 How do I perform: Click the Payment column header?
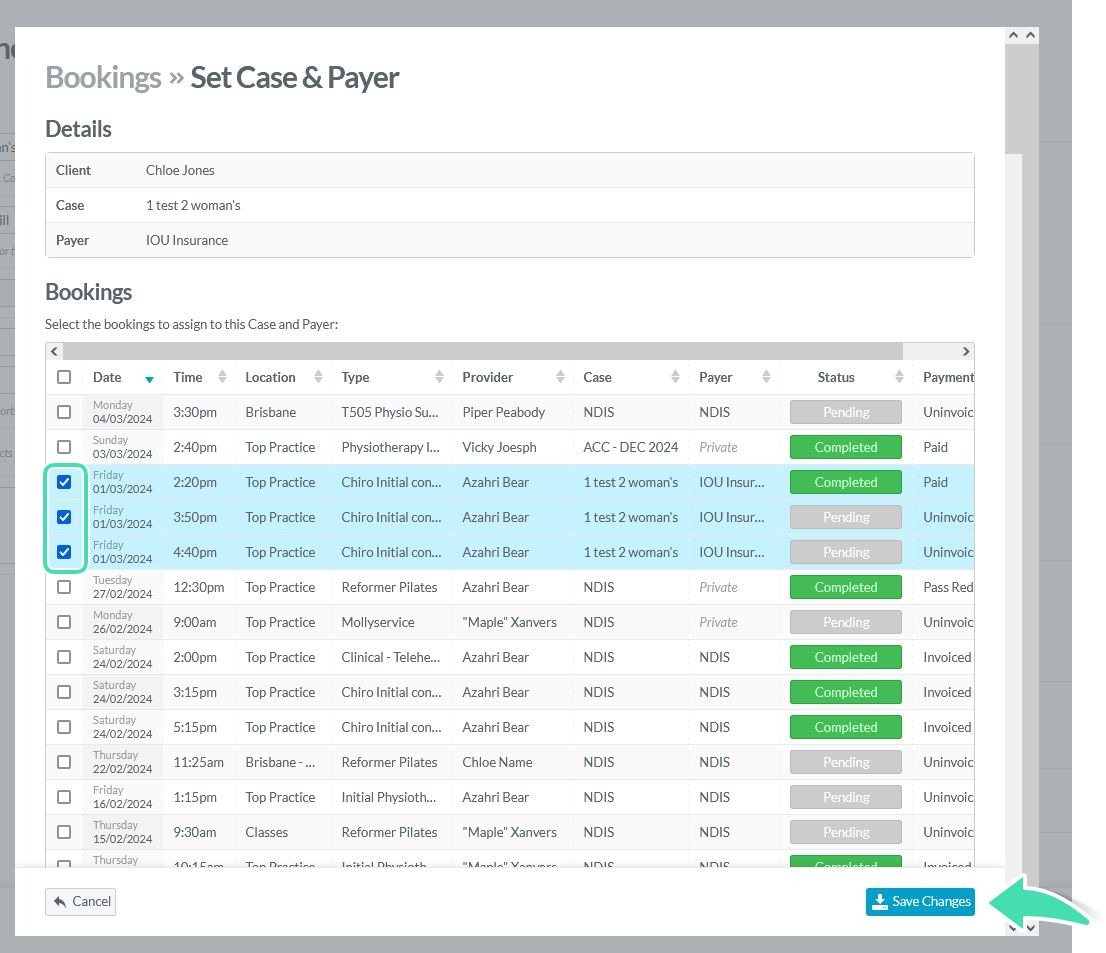(x=947, y=377)
